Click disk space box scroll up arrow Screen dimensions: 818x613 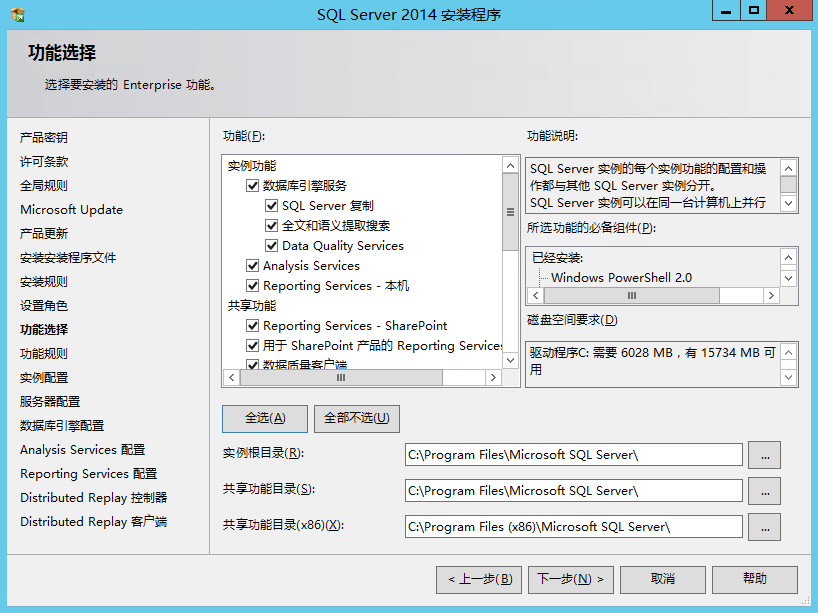788,353
